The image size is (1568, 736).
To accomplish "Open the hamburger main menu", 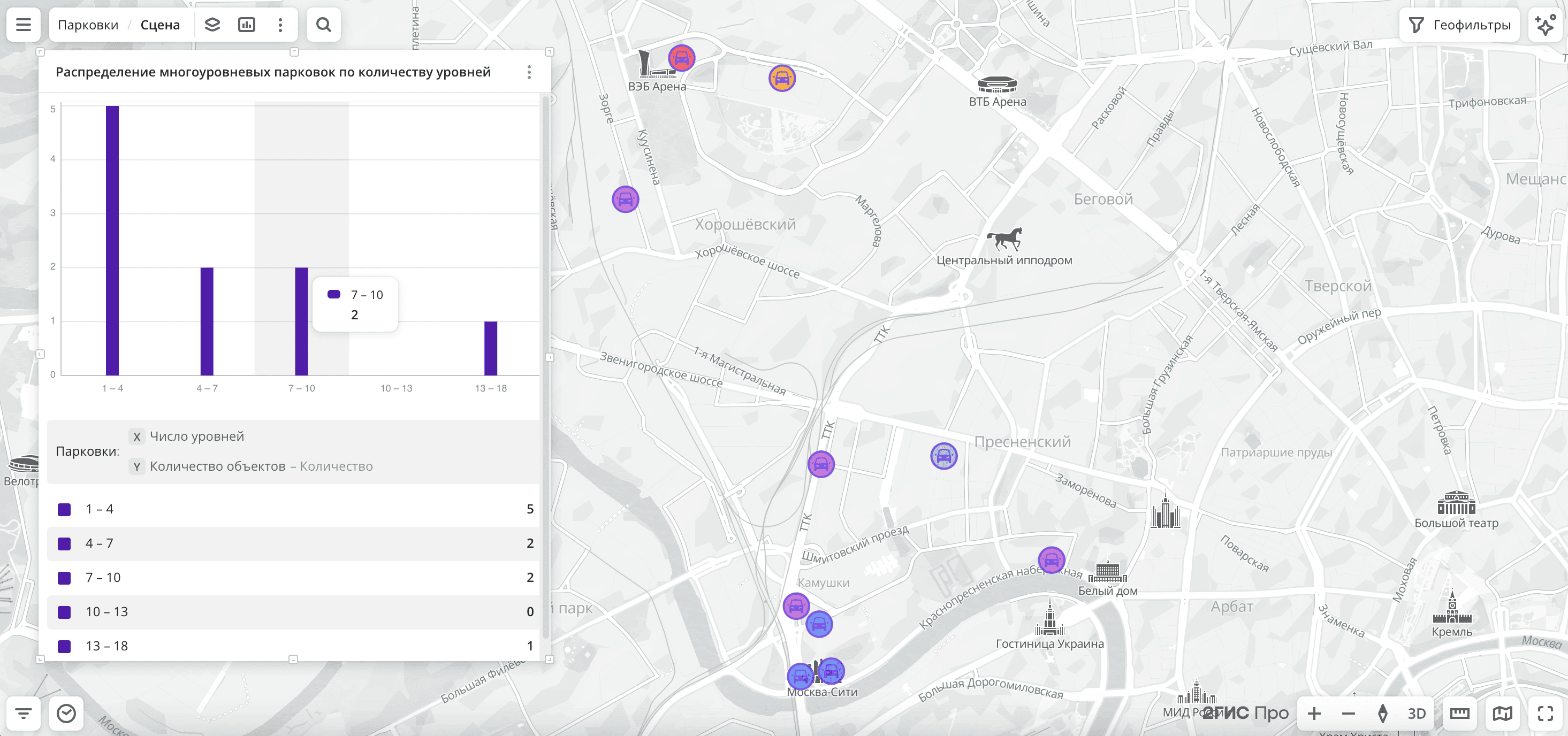I will click(23, 25).
